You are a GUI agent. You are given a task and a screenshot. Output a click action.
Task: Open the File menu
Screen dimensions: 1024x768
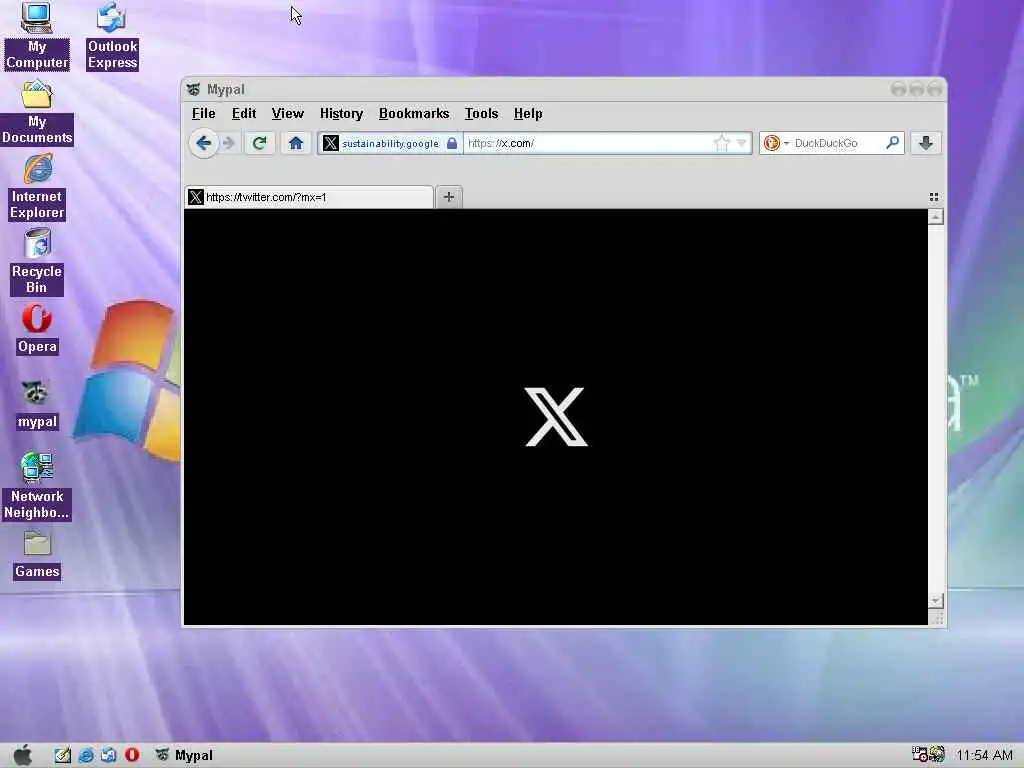point(204,114)
